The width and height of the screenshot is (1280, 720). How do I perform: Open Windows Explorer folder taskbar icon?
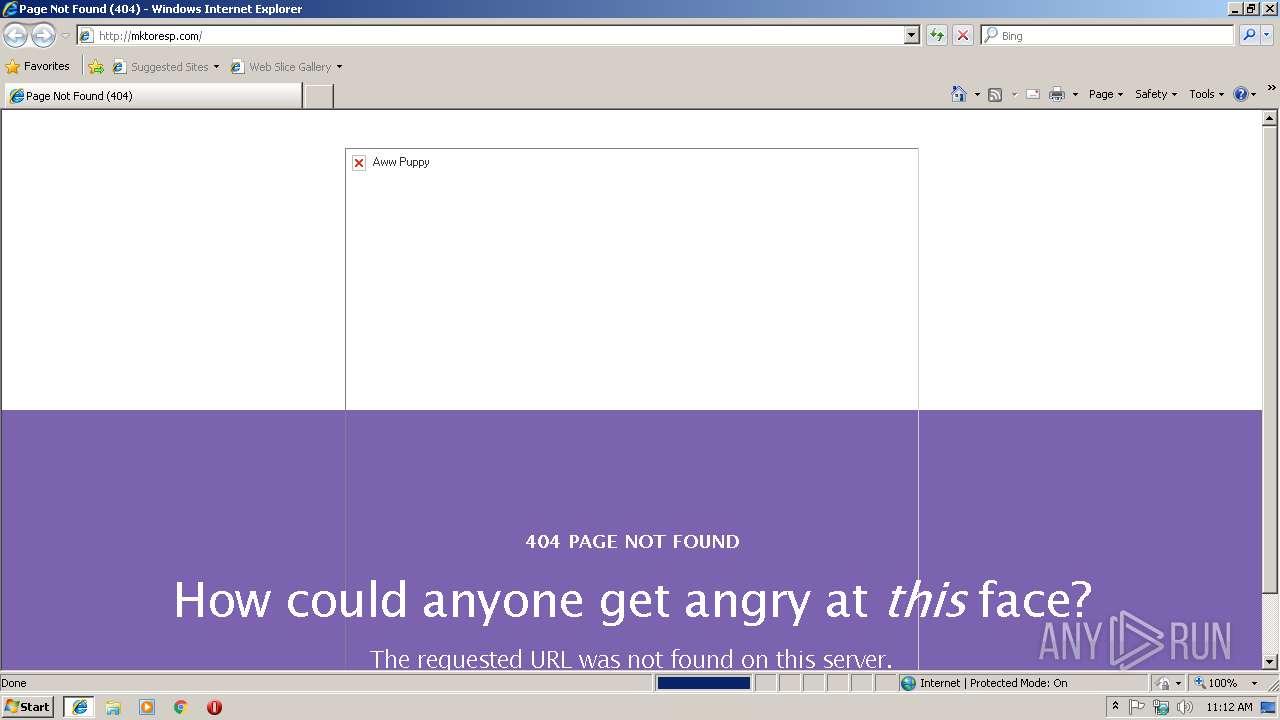(113, 707)
